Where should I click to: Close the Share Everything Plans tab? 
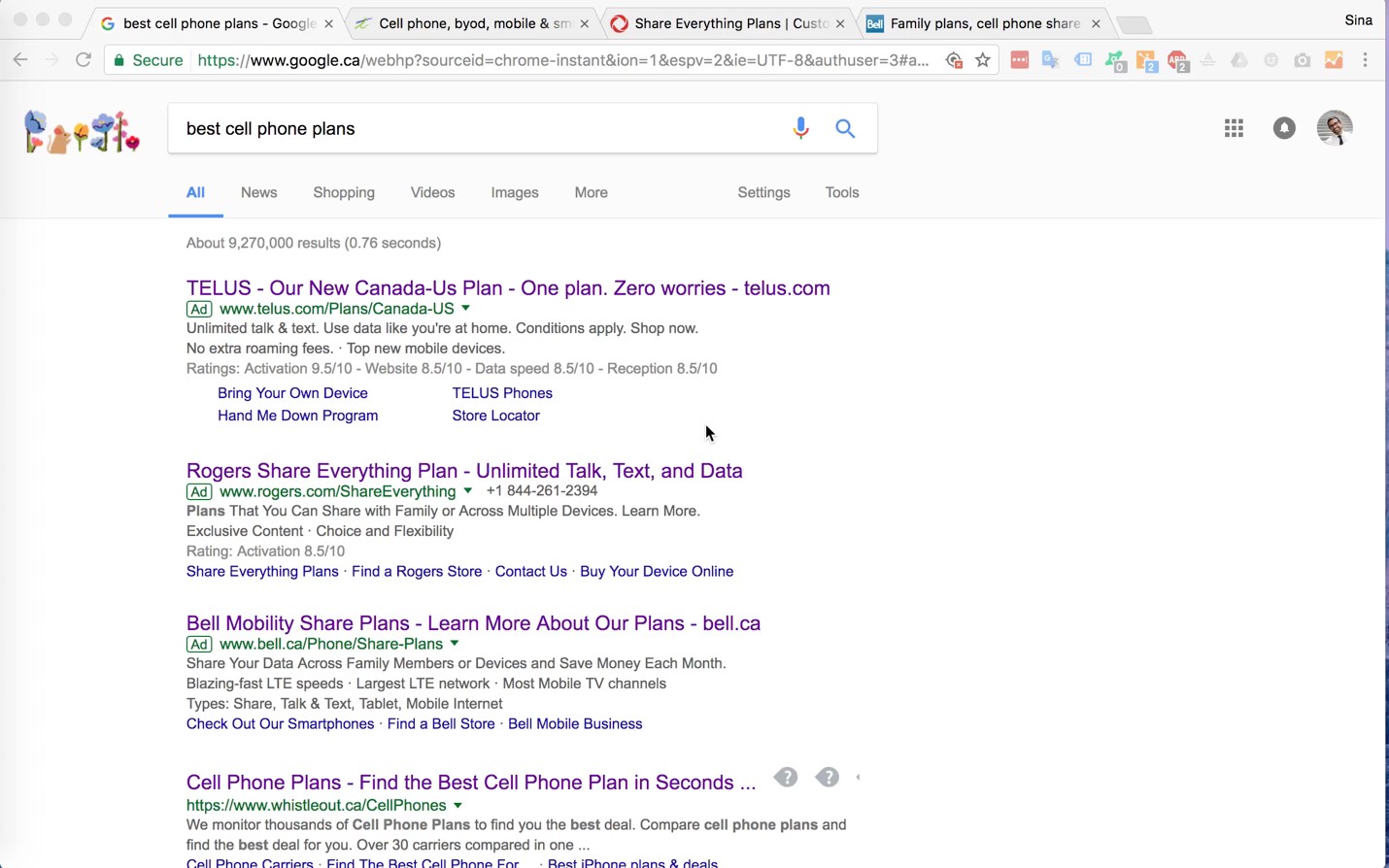coord(840,23)
